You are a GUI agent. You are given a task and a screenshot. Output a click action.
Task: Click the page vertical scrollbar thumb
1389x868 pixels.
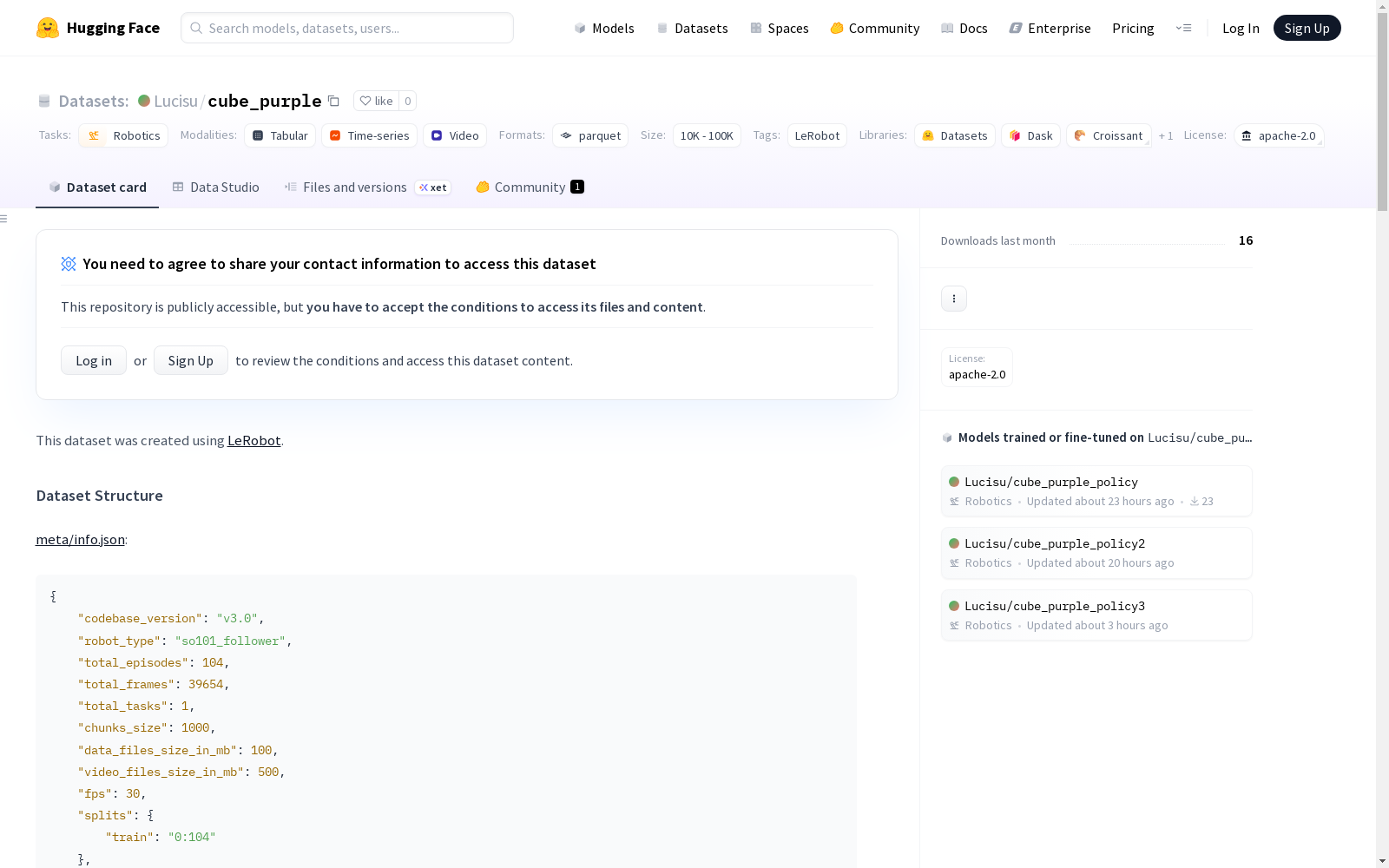[x=1382, y=111]
